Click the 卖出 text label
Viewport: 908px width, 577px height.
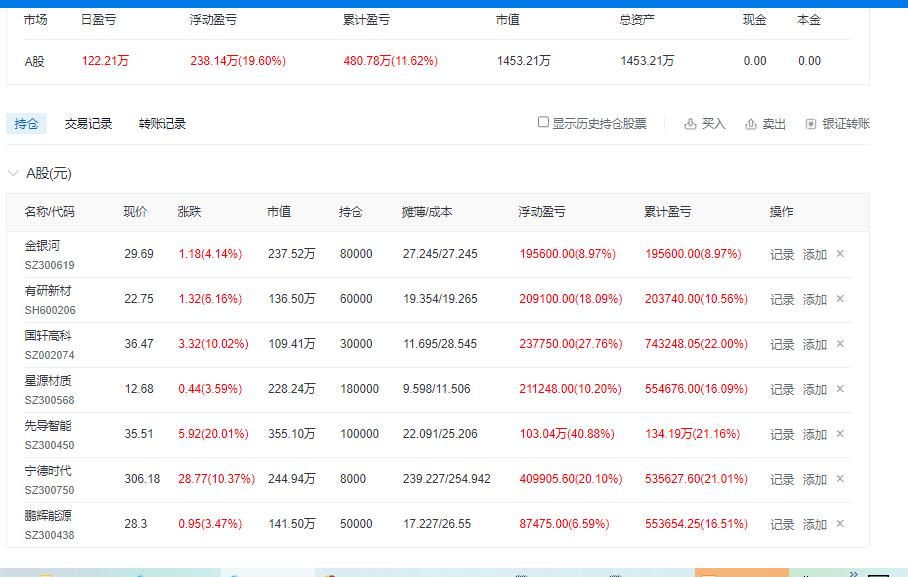774,124
